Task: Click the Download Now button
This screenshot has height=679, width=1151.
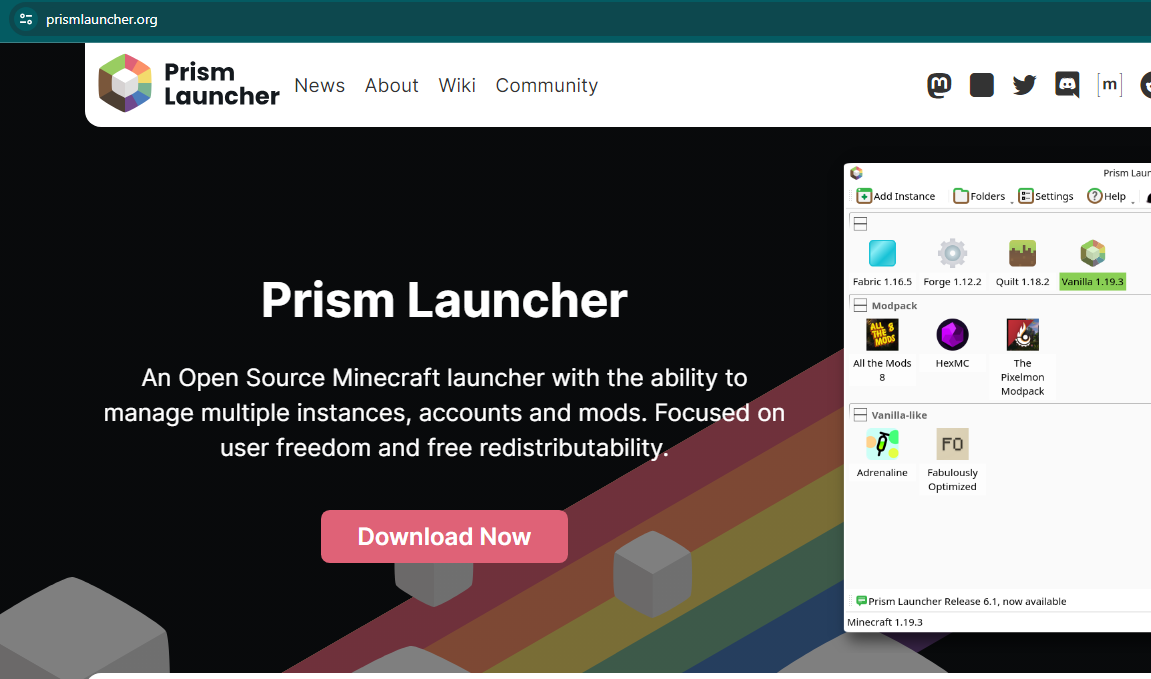Action: pos(444,536)
